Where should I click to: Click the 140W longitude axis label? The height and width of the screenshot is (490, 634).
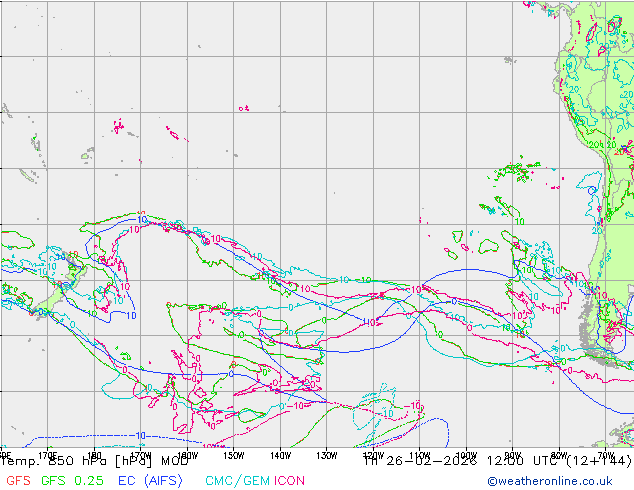coord(280,454)
